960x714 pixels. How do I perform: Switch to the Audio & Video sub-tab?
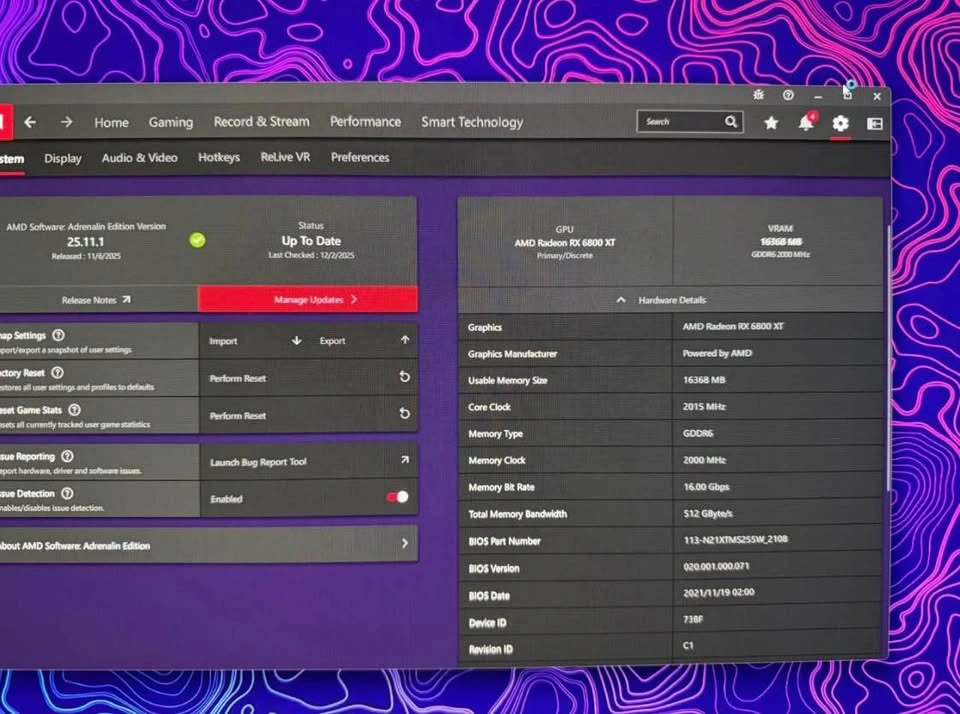(x=140, y=158)
